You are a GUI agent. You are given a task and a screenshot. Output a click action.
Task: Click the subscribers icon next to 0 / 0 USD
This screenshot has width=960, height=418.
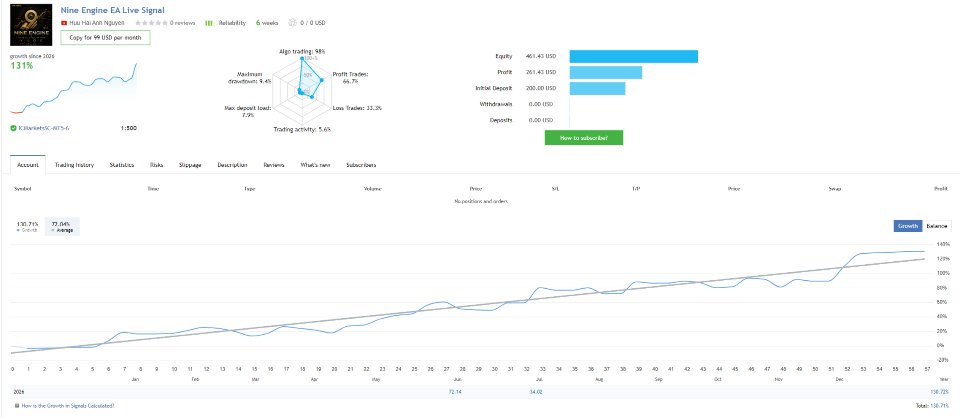click(x=292, y=23)
